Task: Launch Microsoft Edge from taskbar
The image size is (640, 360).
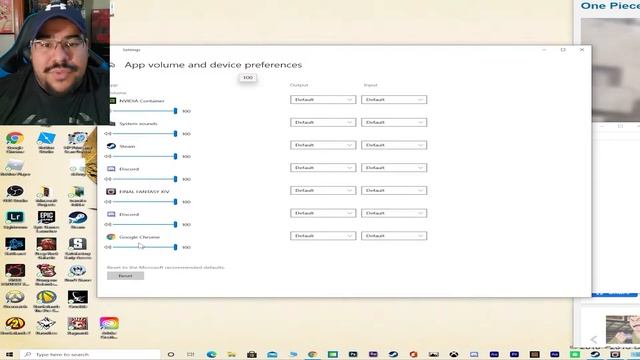Action: [211, 354]
